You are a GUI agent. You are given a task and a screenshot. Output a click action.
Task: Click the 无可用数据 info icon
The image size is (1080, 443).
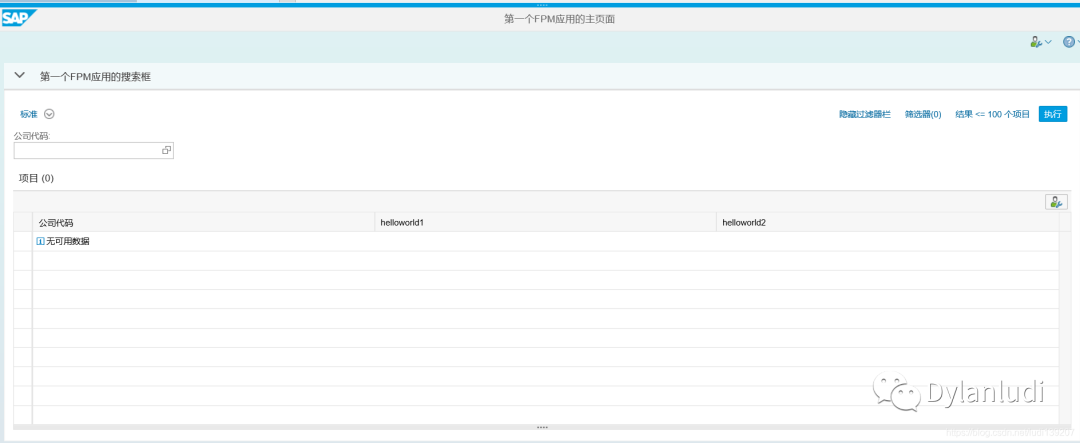pos(40,241)
